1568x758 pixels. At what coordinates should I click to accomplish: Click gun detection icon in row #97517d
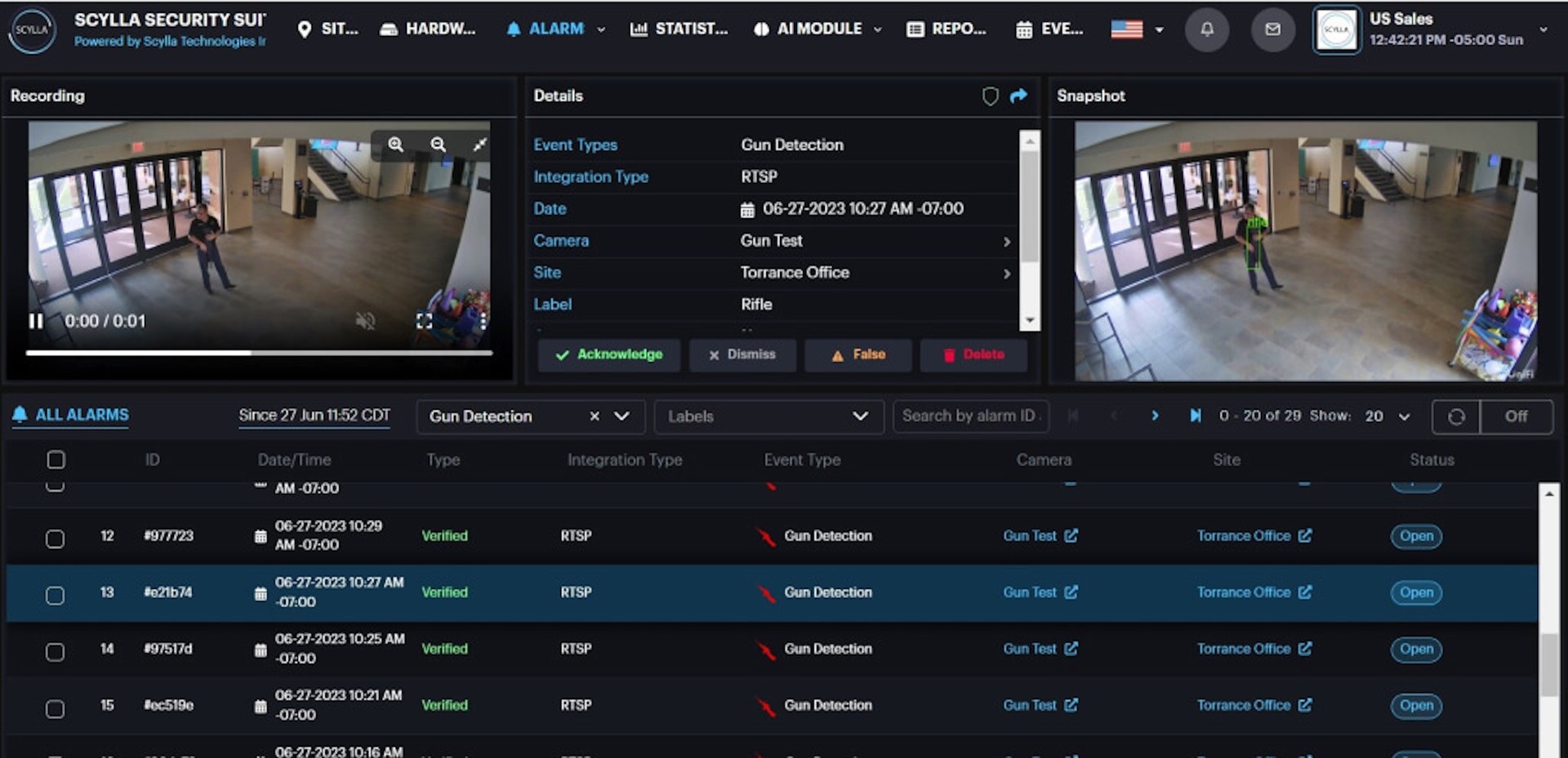[x=766, y=650]
